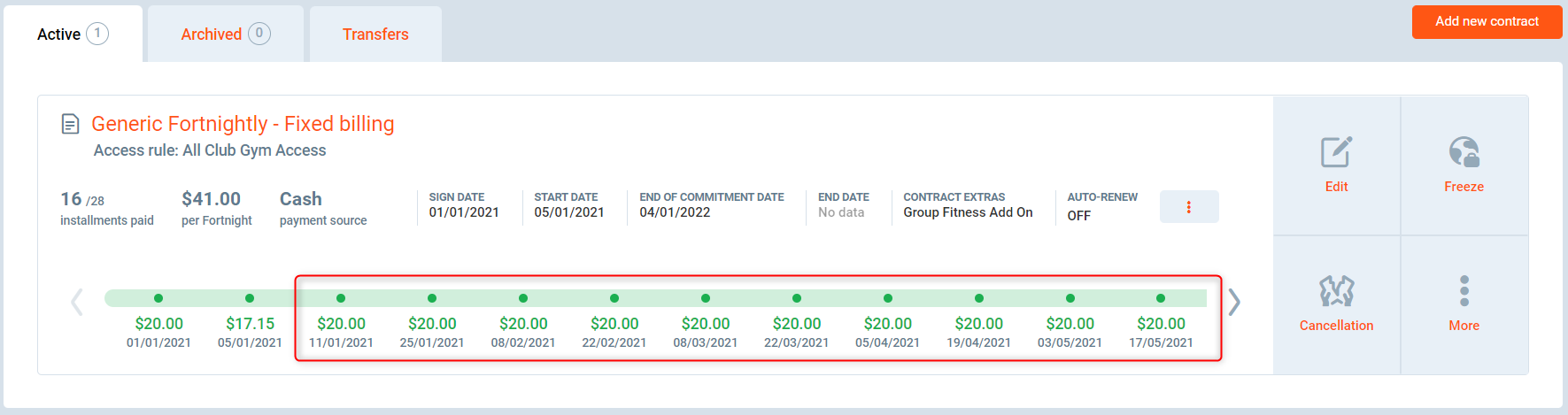Select the 01/01/2021 installment dot
1568x415 pixels.
click(158, 298)
